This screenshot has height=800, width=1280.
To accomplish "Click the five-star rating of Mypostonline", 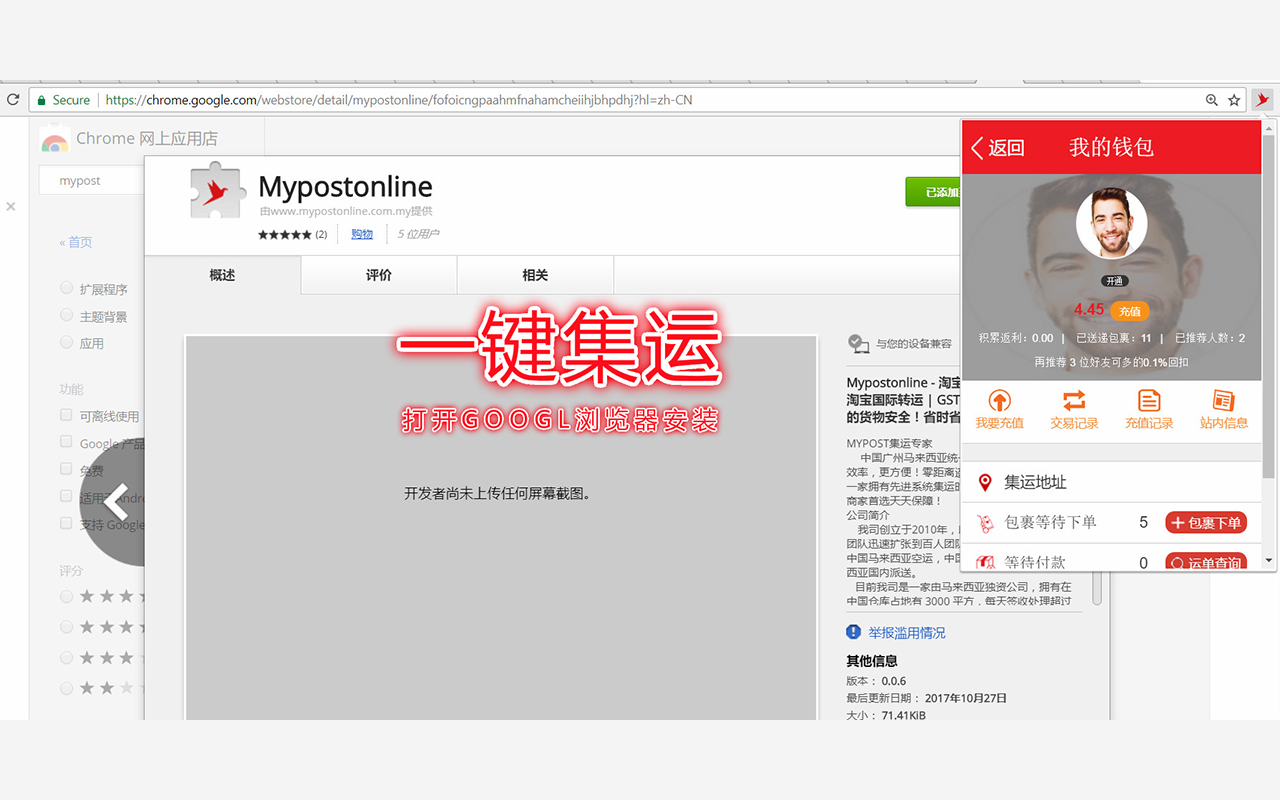I will click(x=285, y=235).
